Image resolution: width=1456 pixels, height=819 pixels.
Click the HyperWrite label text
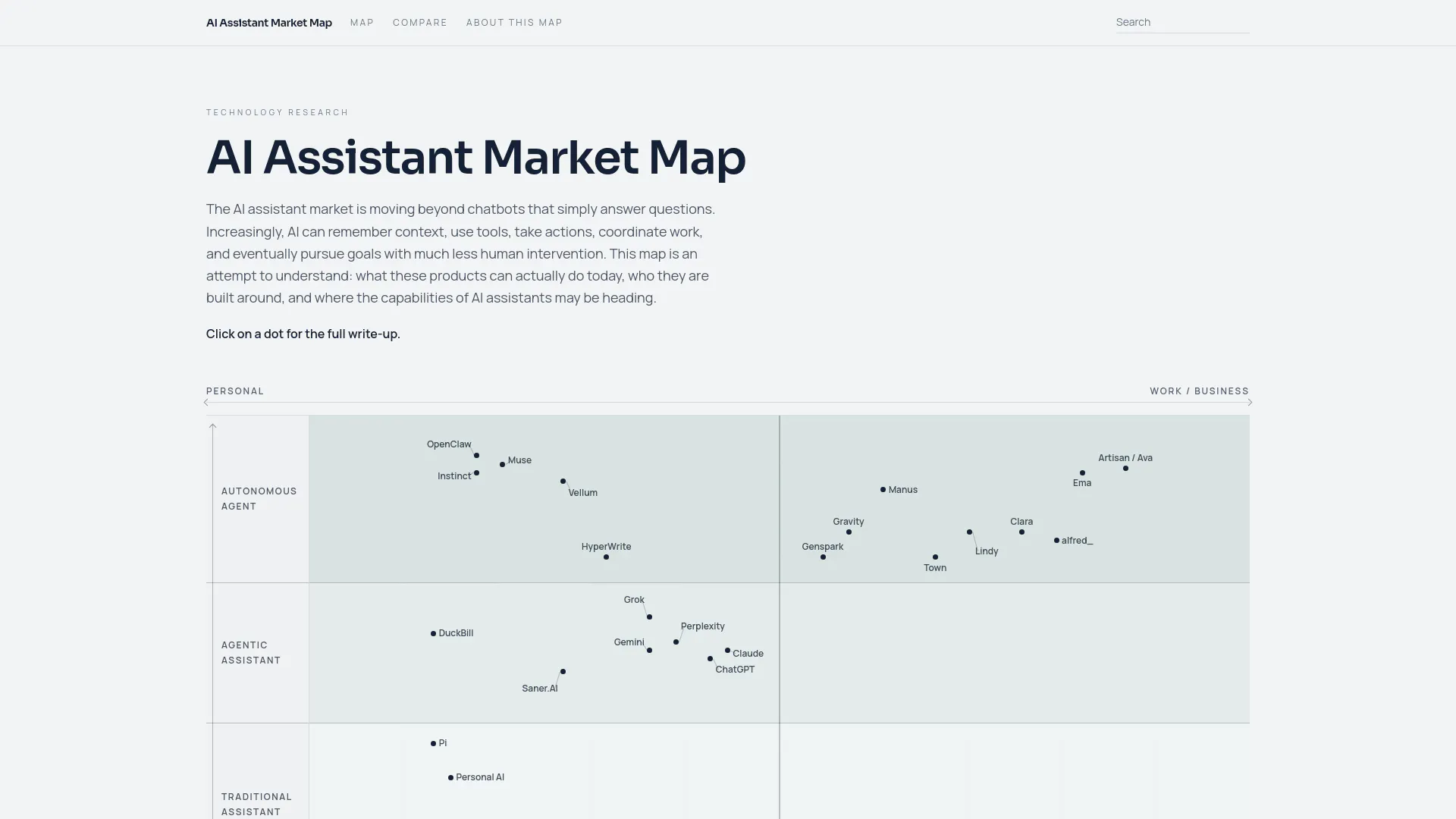(606, 547)
